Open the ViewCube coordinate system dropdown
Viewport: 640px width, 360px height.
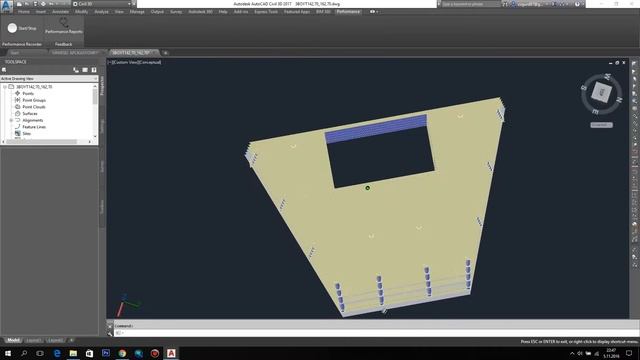(x=601, y=125)
